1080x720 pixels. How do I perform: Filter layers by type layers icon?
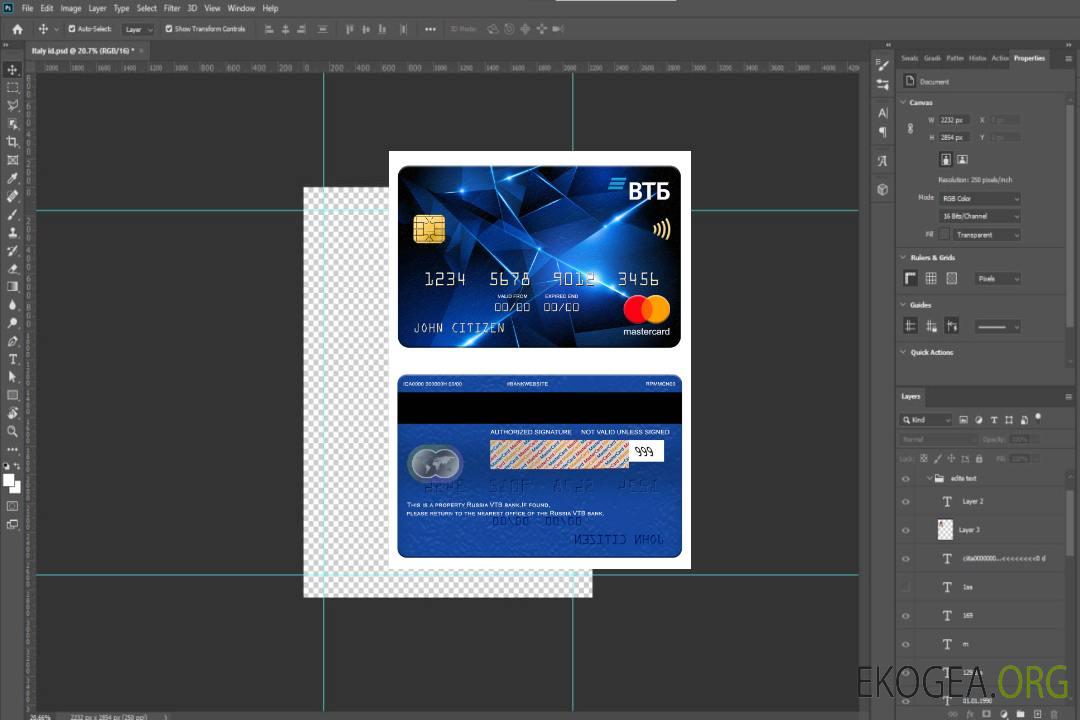(x=994, y=420)
